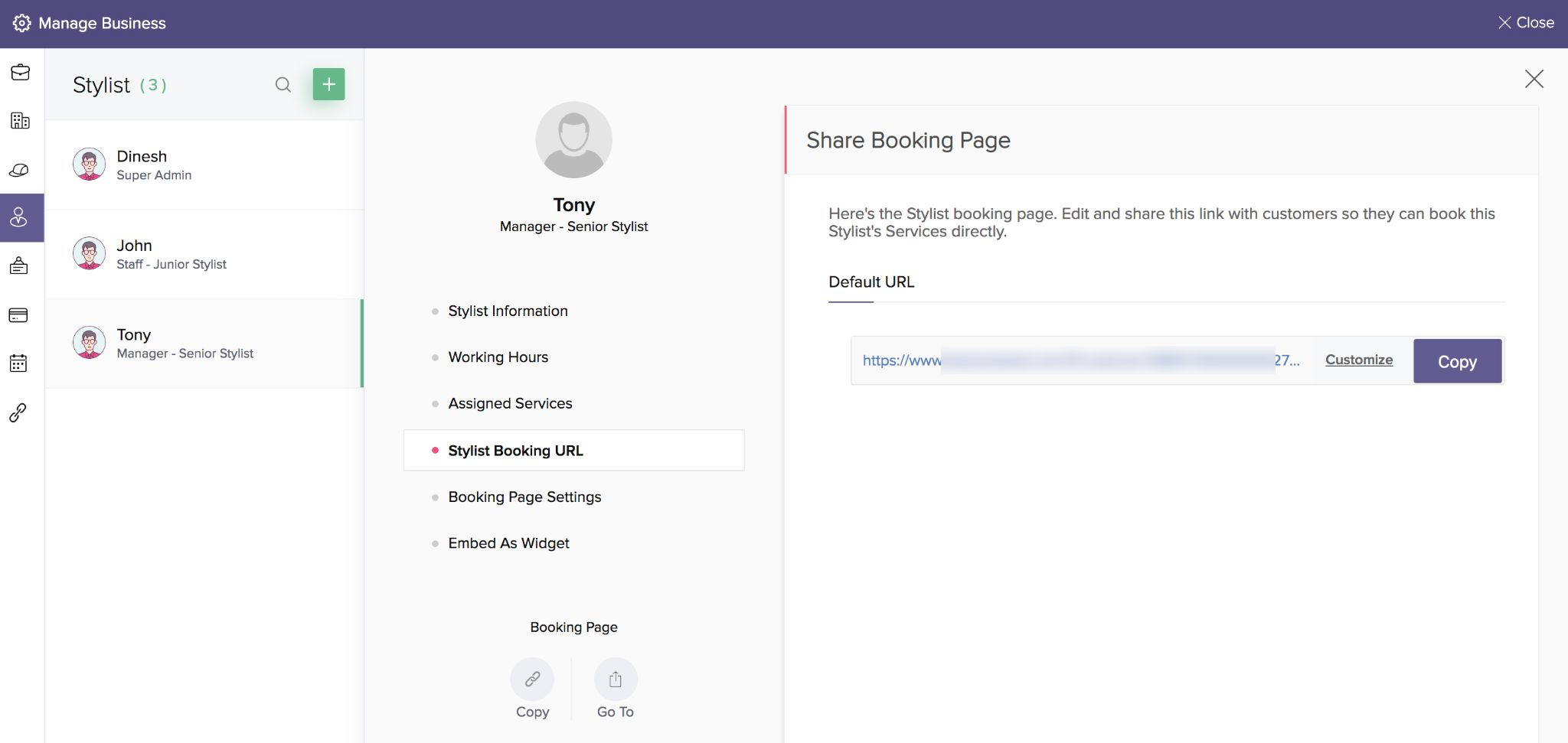Image resolution: width=1568 pixels, height=743 pixels.
Task: Add a new stylist with the plus button
Action: tap(329, 84)
